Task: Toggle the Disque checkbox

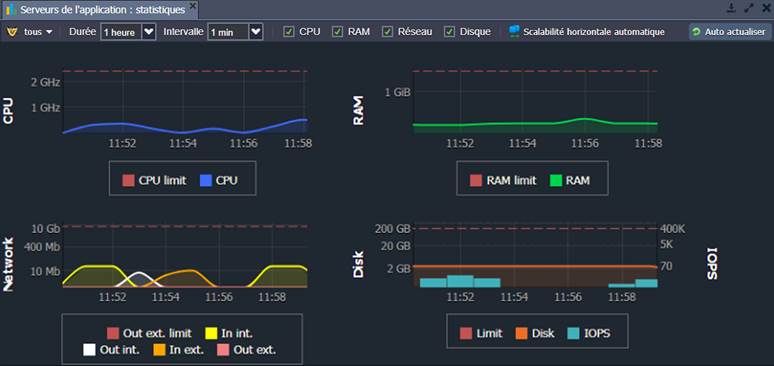Action: (449, 32)
